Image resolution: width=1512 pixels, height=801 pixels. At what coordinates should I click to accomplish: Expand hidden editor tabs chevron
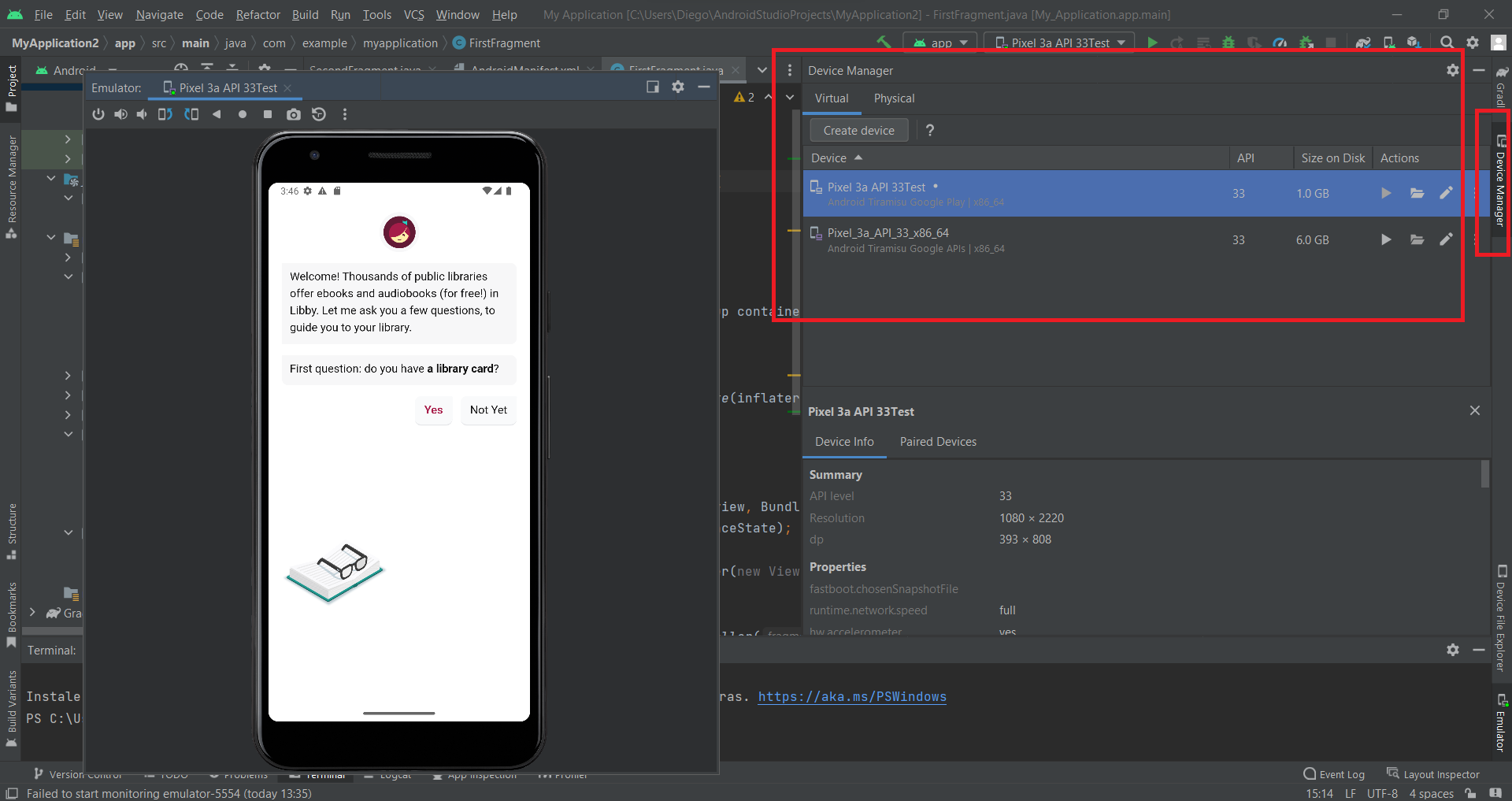tap(762, 70)
